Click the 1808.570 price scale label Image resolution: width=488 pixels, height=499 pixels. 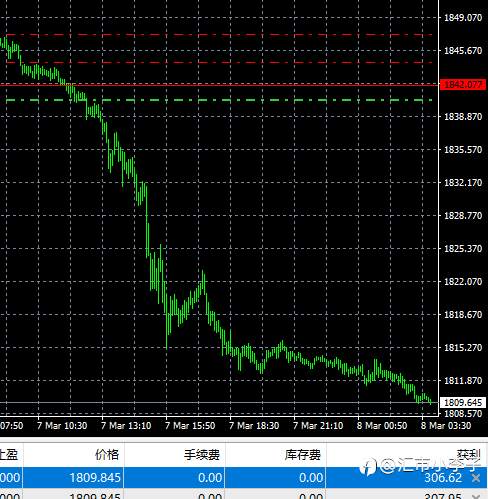tap(463, 414)
